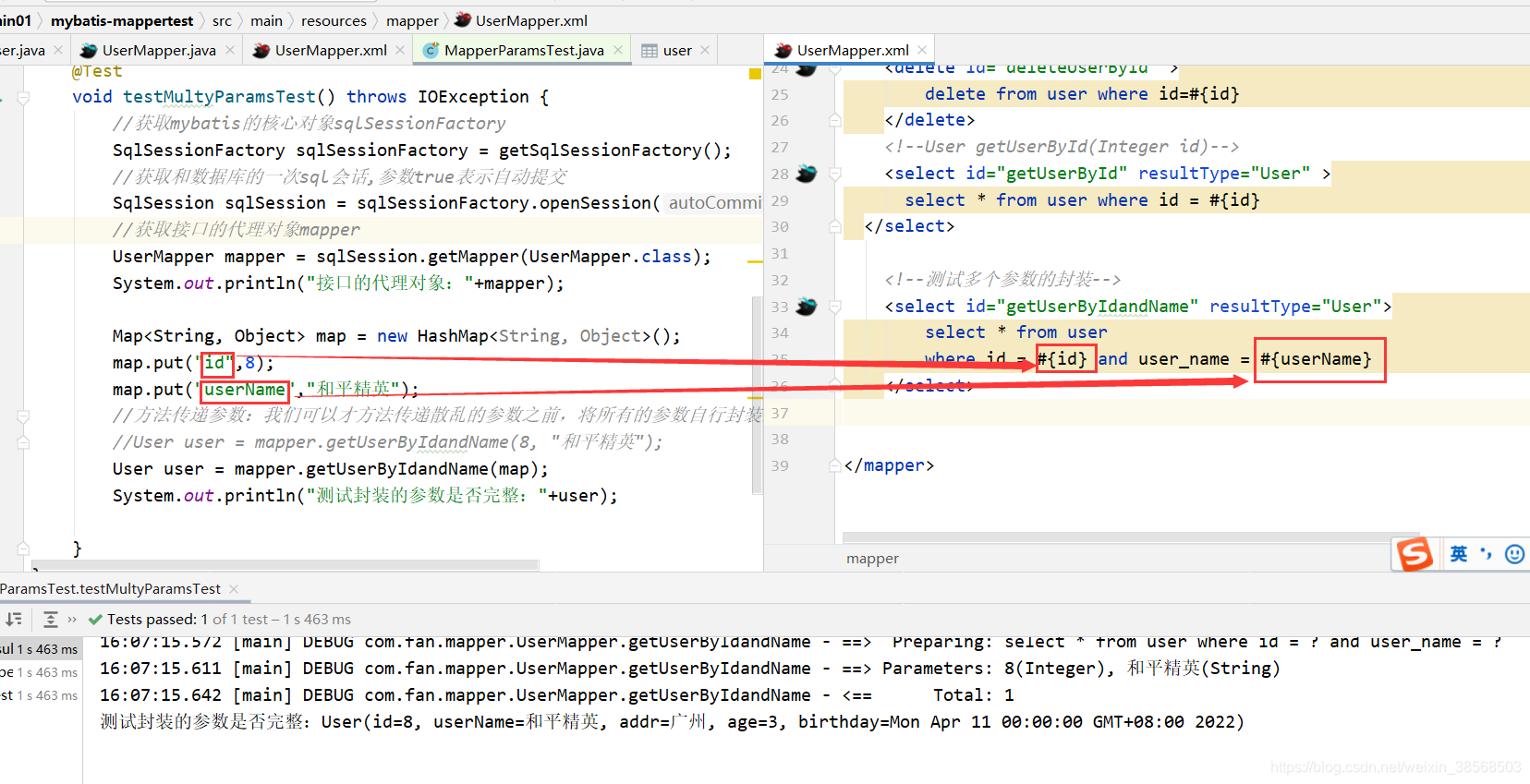Click the green Tests passed checkmark
Screen dimensions: 1530x784
click(x=95, y=619)
